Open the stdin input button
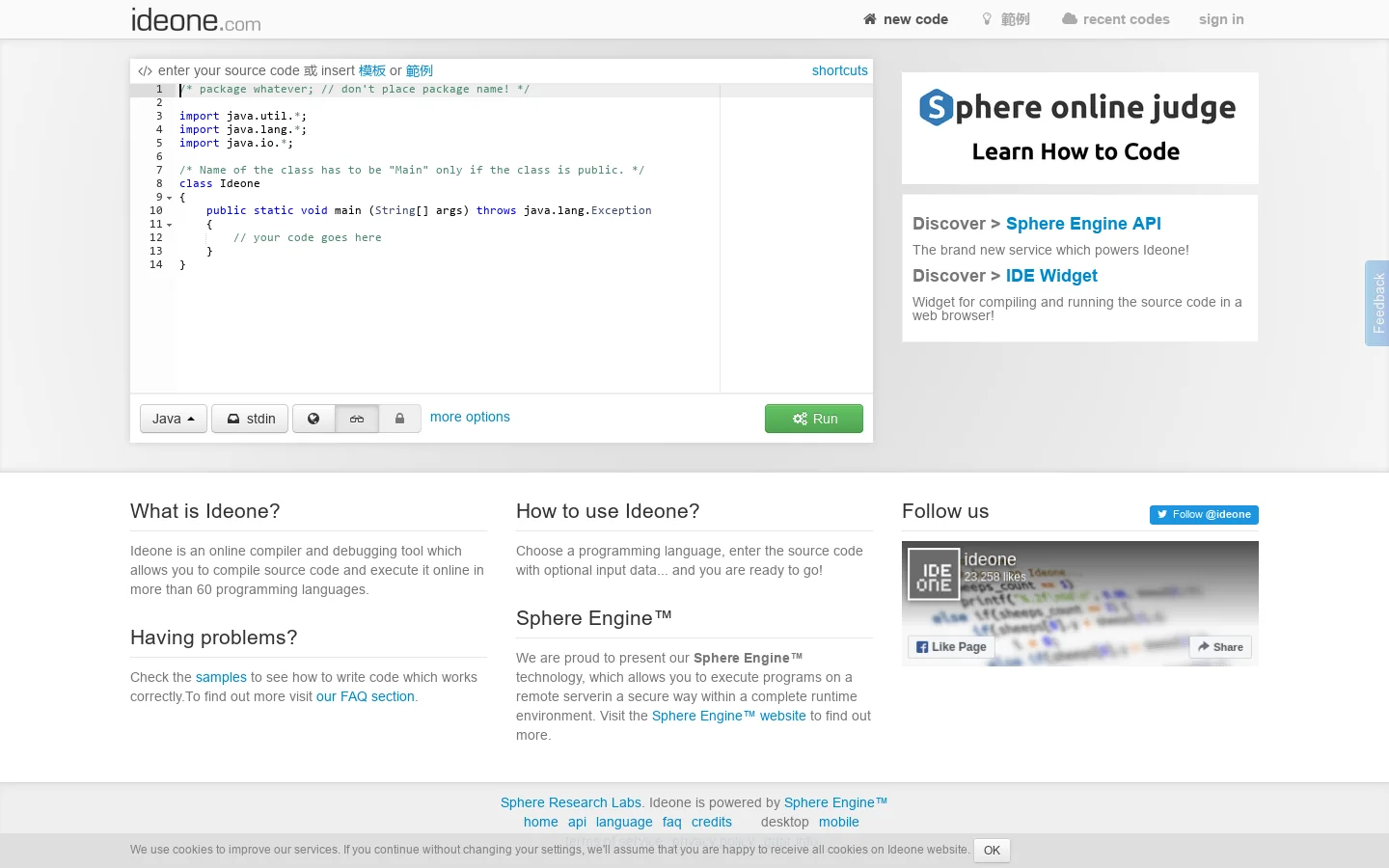Screen dimensions: 1389x868 (250, 419)
